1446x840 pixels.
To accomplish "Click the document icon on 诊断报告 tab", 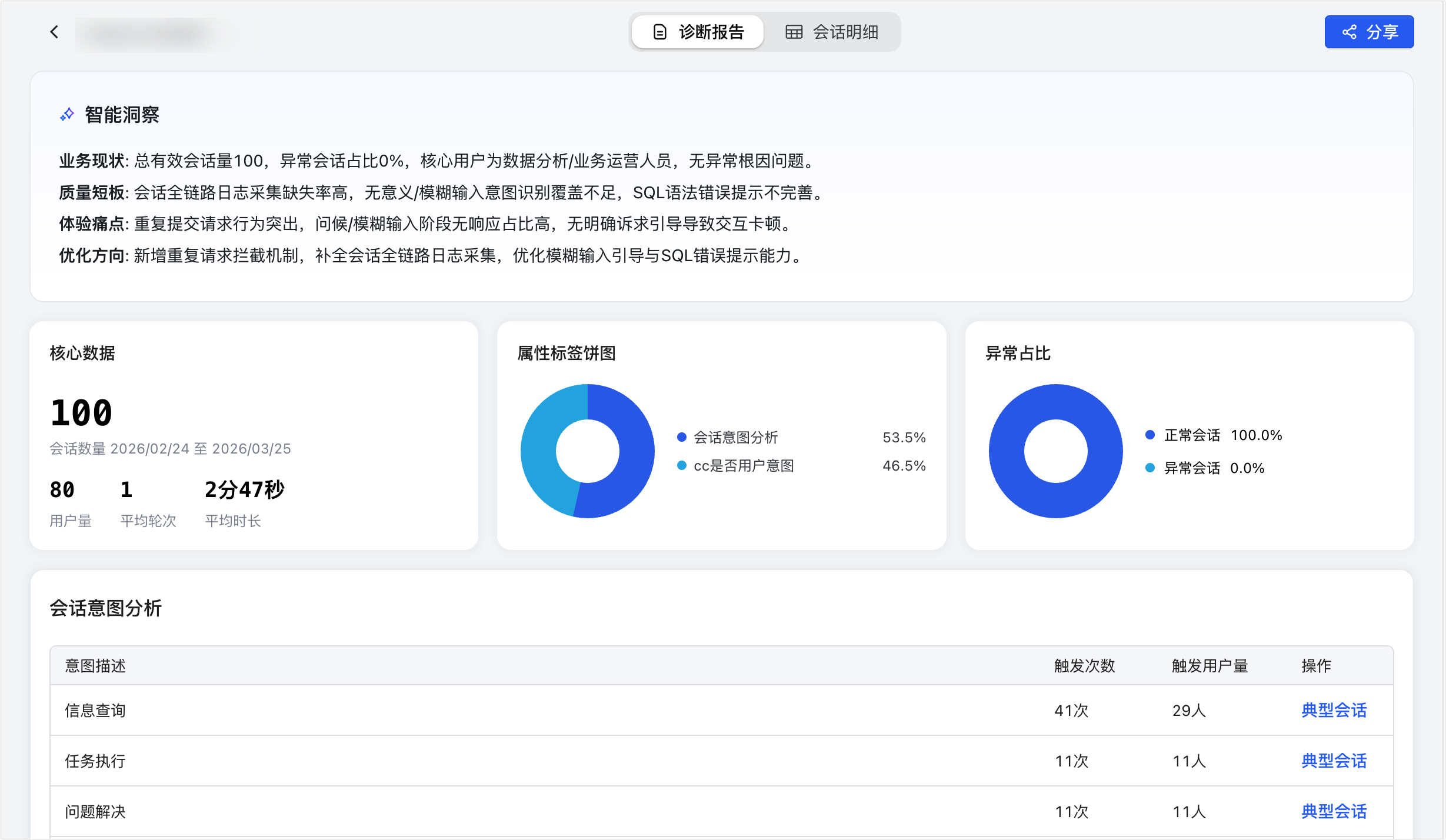I will tap(660, 32).
